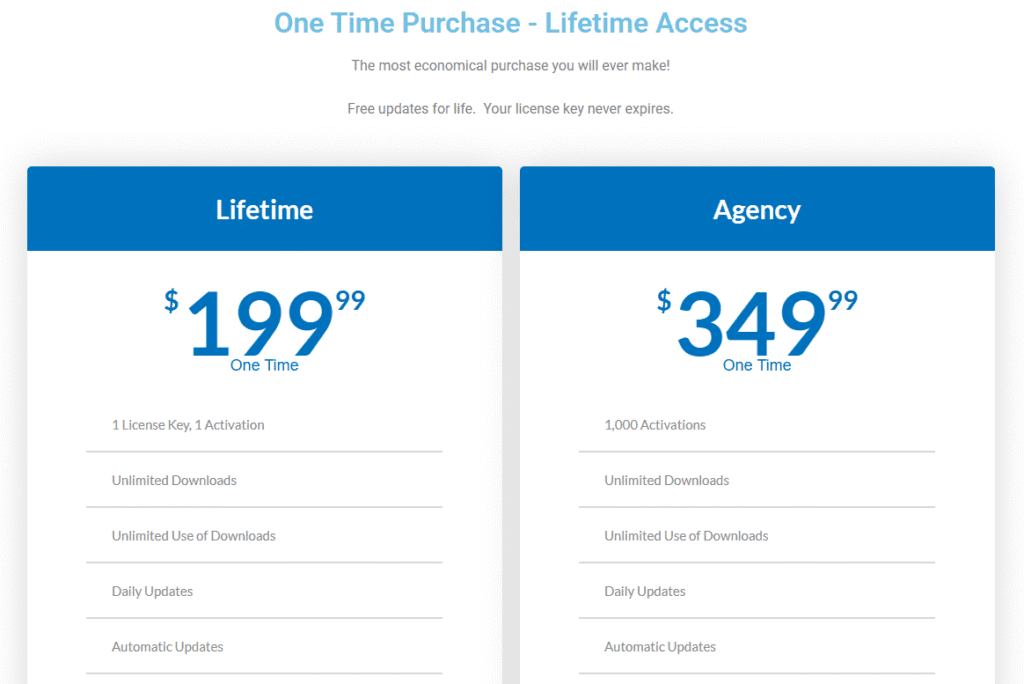Viewport: 1024px width, 684px height.
Task: Select the $349.99 Agency price
Action: (757, 322)
